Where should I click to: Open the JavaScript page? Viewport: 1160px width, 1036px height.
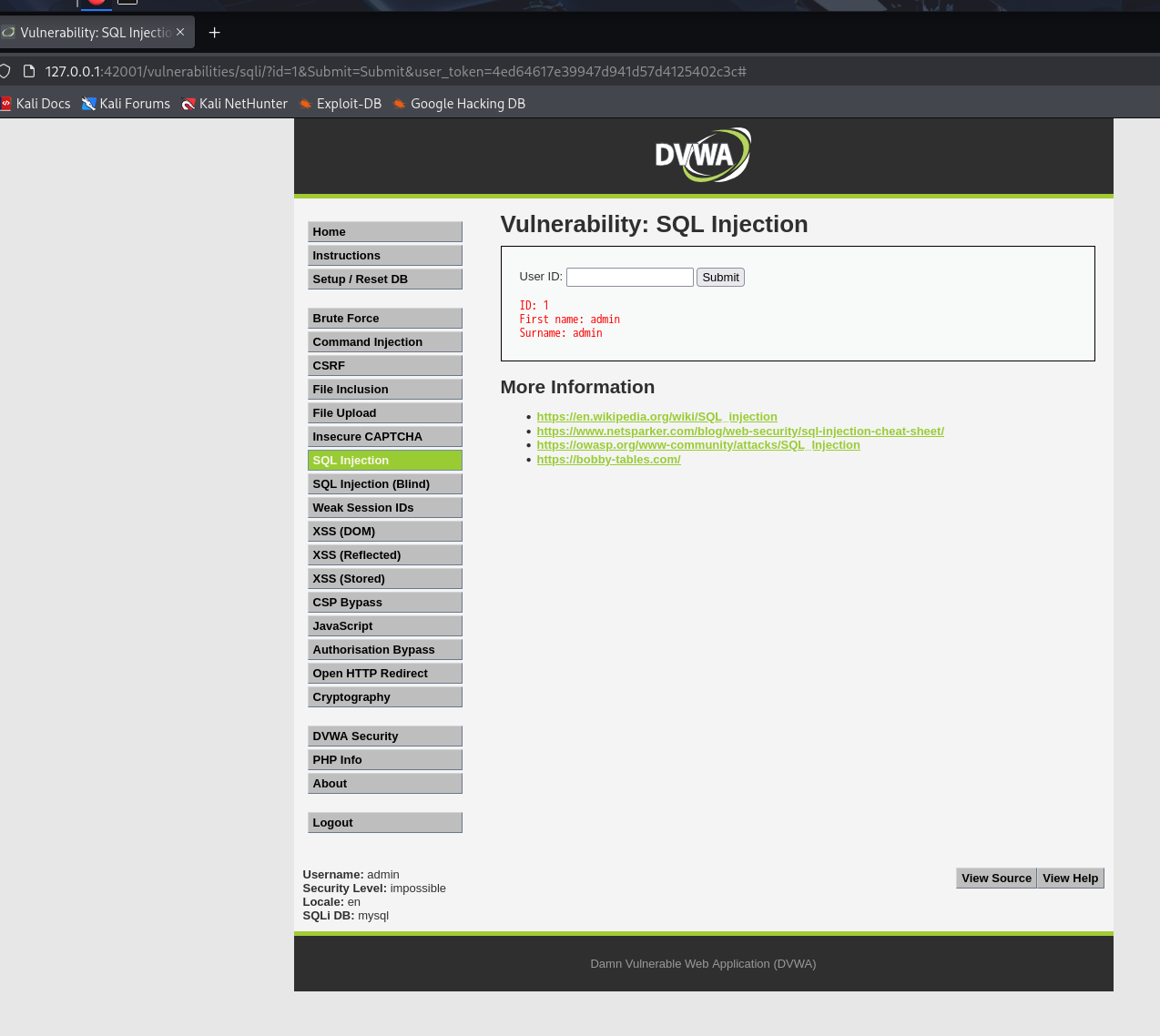click(x=385, y=625)
